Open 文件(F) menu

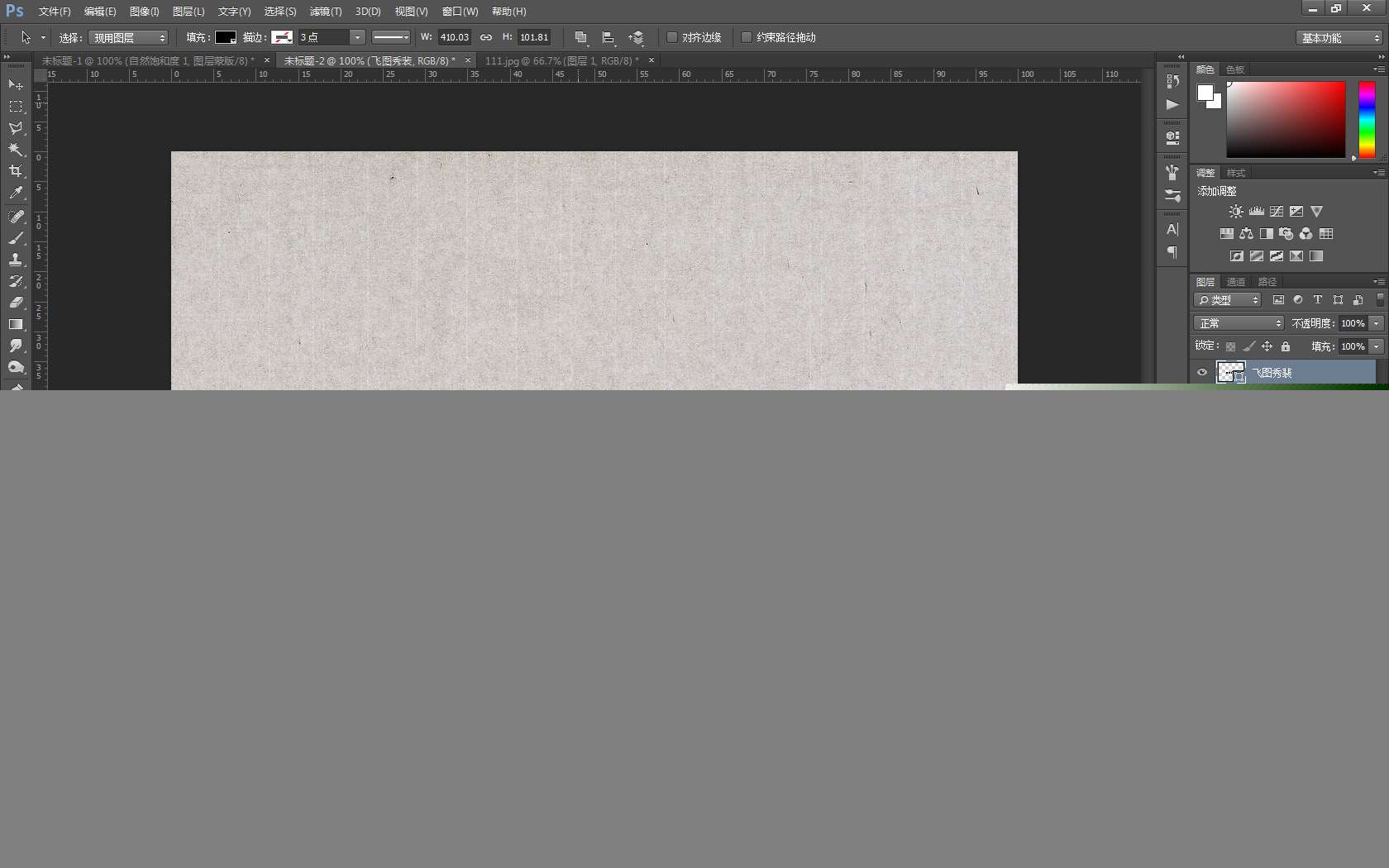55,12
